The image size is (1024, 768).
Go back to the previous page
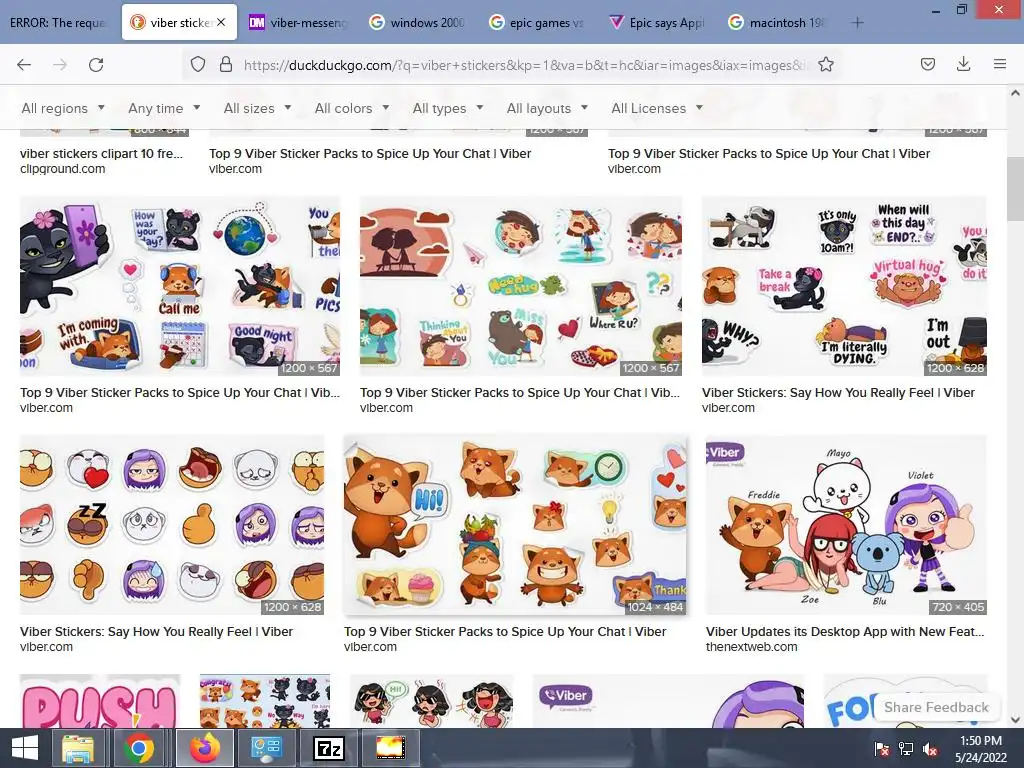24,65
